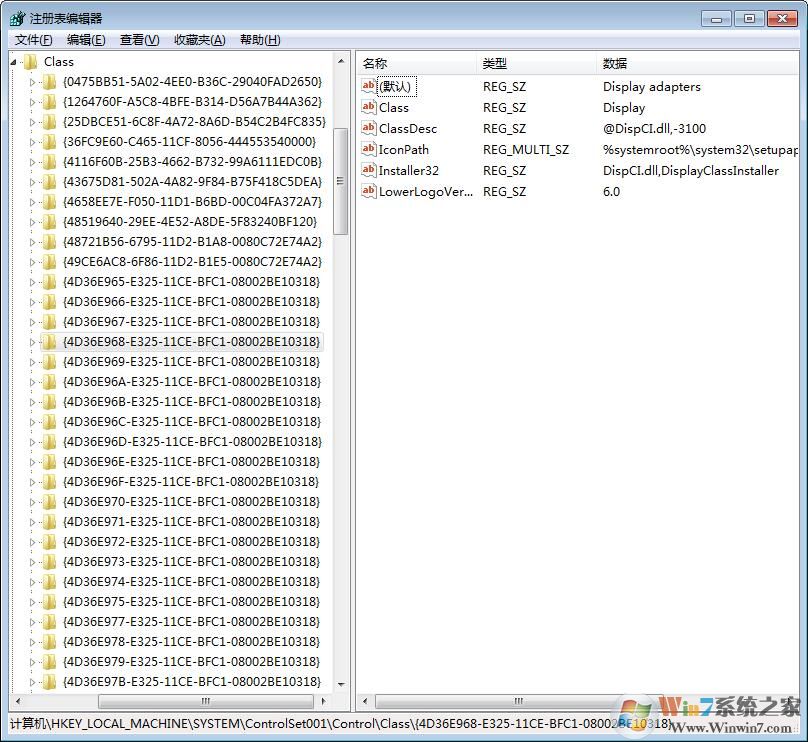Image resolution: width=808 pixels, height=742 pixels.
Task: Collapse the Class tree node
Action: [x=13, y=62]
